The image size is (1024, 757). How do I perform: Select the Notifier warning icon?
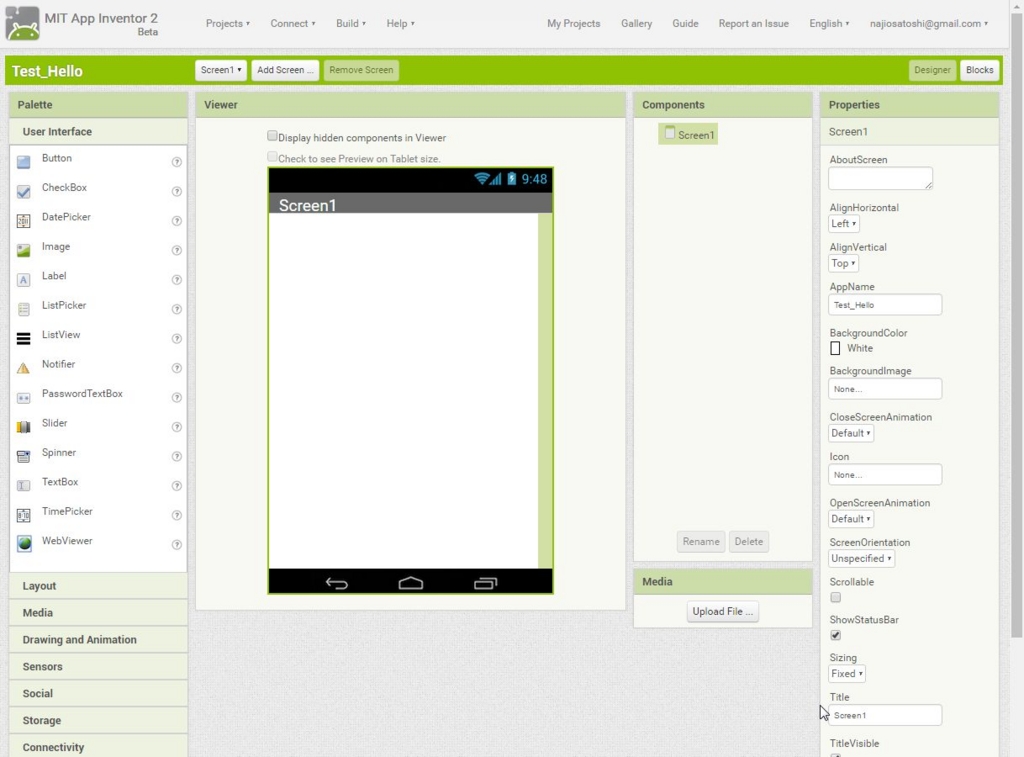click(x=24, y=368)
